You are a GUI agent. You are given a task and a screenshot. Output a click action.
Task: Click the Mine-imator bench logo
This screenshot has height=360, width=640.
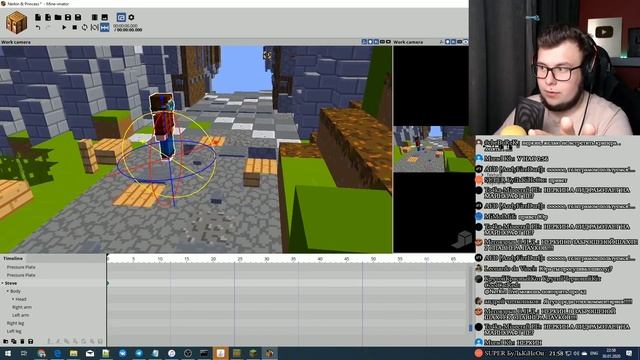tap(16, 22)
